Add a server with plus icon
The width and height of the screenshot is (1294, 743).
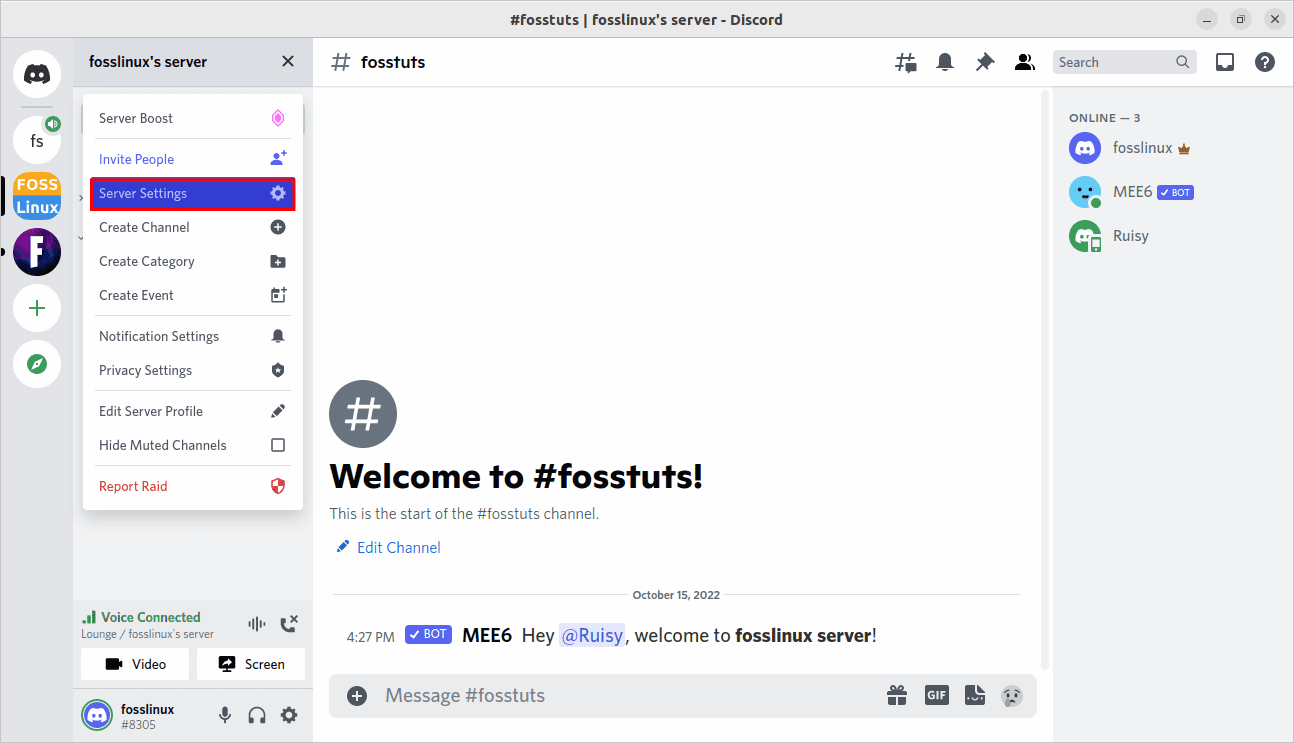coord(37,308)
